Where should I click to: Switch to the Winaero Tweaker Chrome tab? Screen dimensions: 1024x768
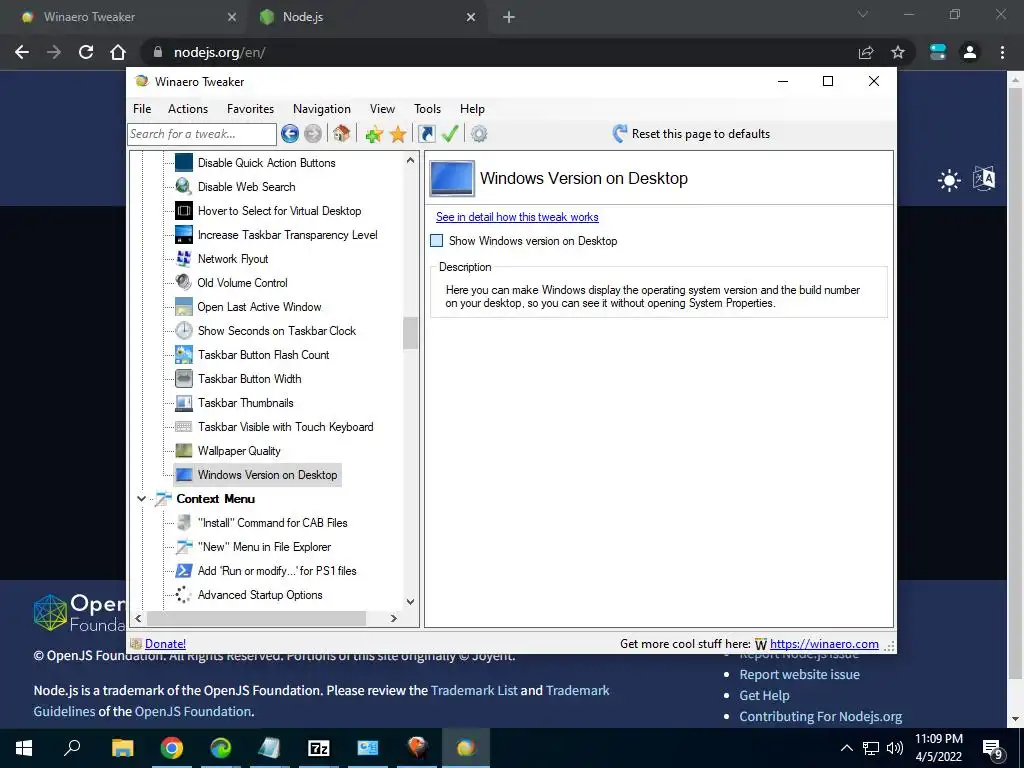(x=124, y=17)
